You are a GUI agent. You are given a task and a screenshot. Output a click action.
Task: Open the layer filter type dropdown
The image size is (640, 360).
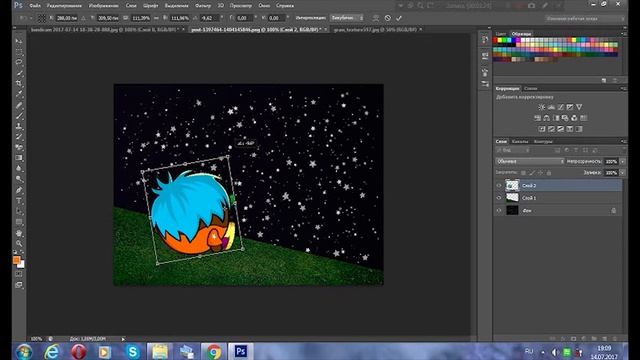point(513,150)
